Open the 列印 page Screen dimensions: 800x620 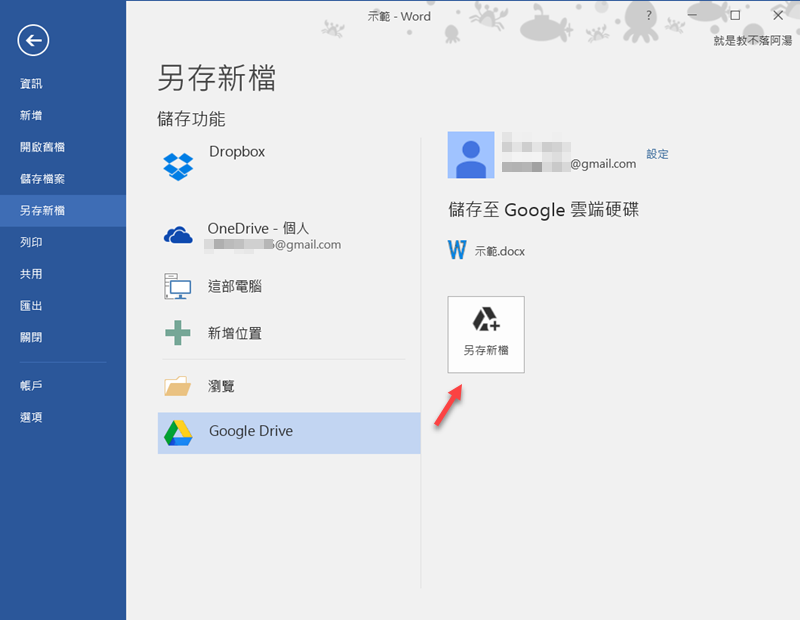31,242
